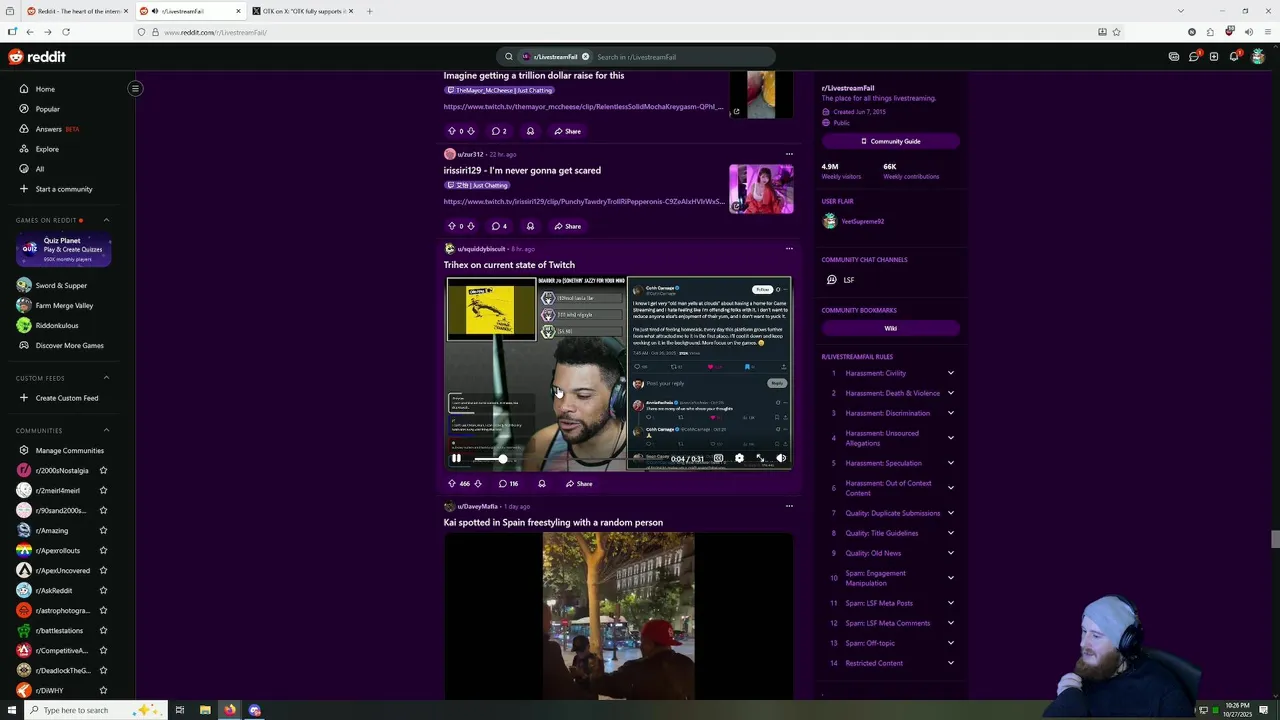Screen dimensions: 1280x720
Task: Favorite r/2meirl4meirl with its star
Action: [103, 490]
